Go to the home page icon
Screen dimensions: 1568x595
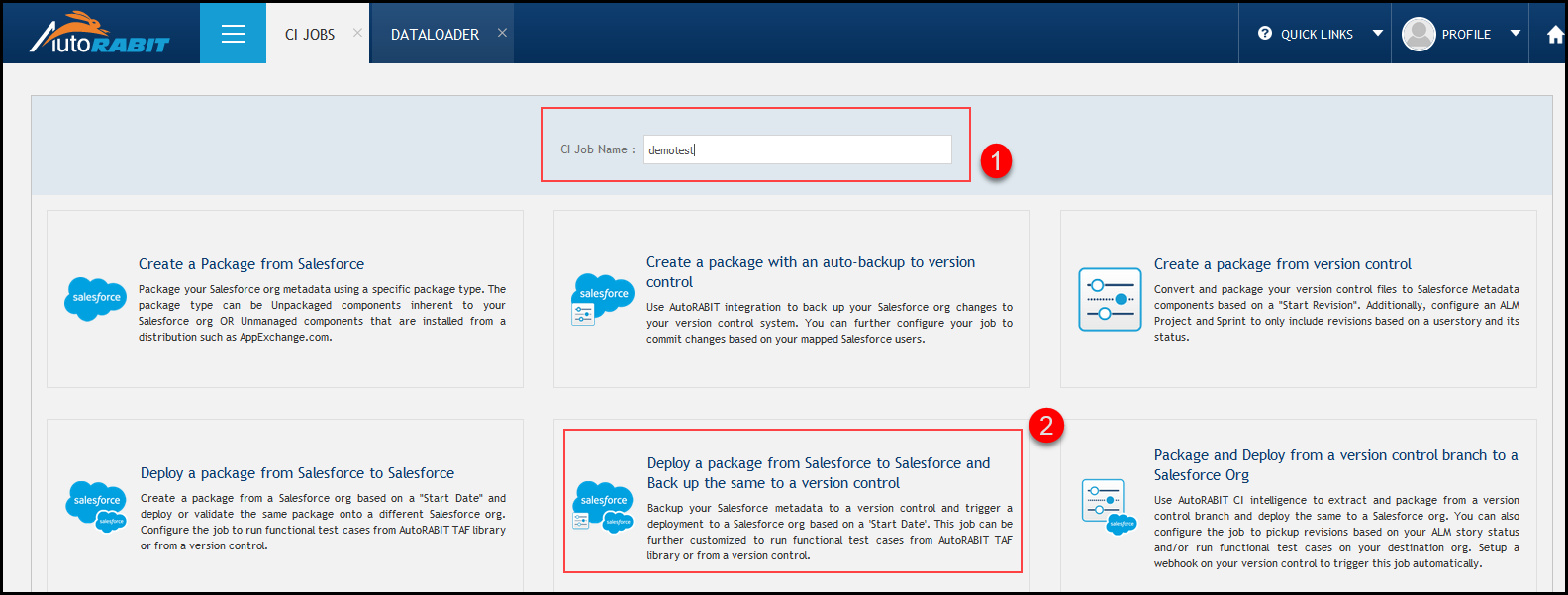tap(1555, 35)
